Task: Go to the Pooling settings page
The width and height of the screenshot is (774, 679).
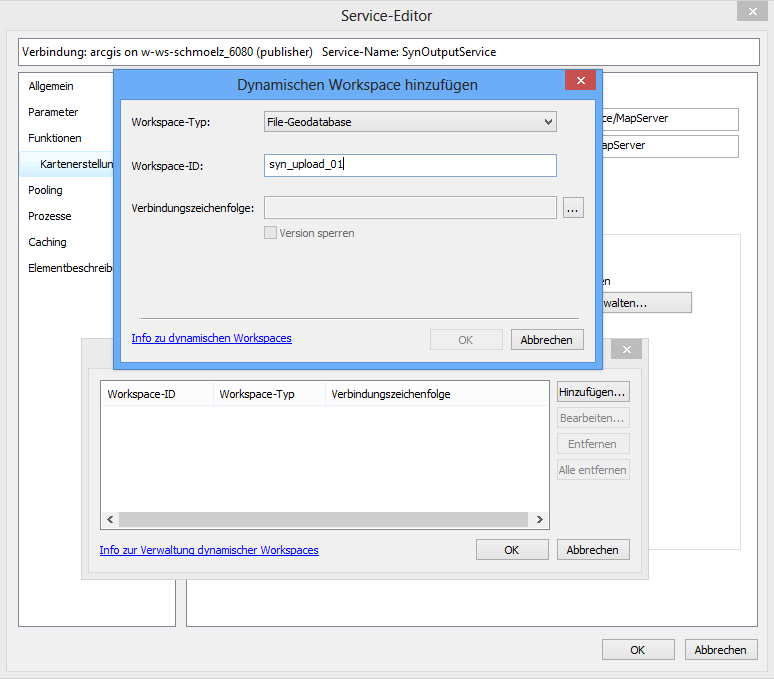Action: coord(45,190)
